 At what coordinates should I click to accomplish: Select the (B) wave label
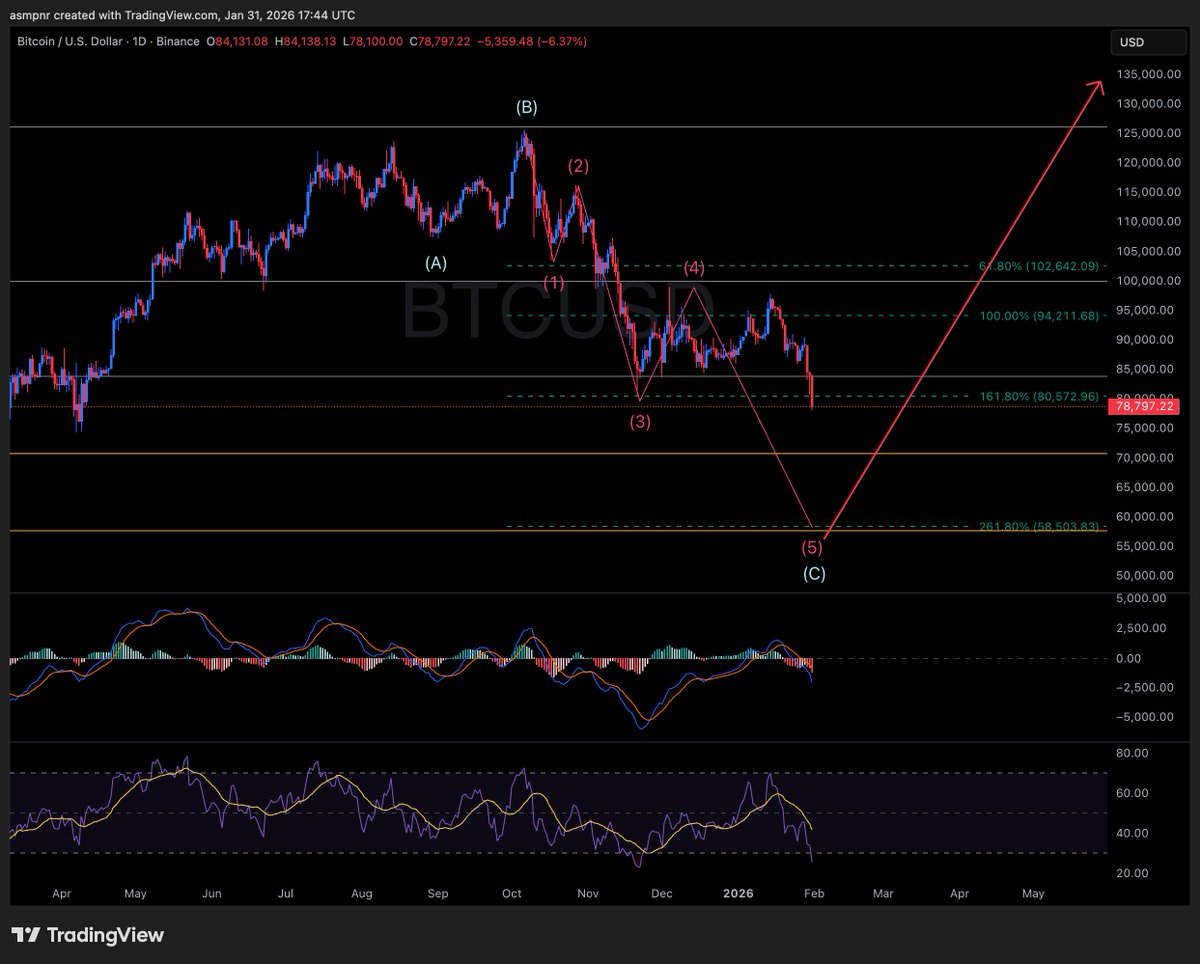pos(527,107)
